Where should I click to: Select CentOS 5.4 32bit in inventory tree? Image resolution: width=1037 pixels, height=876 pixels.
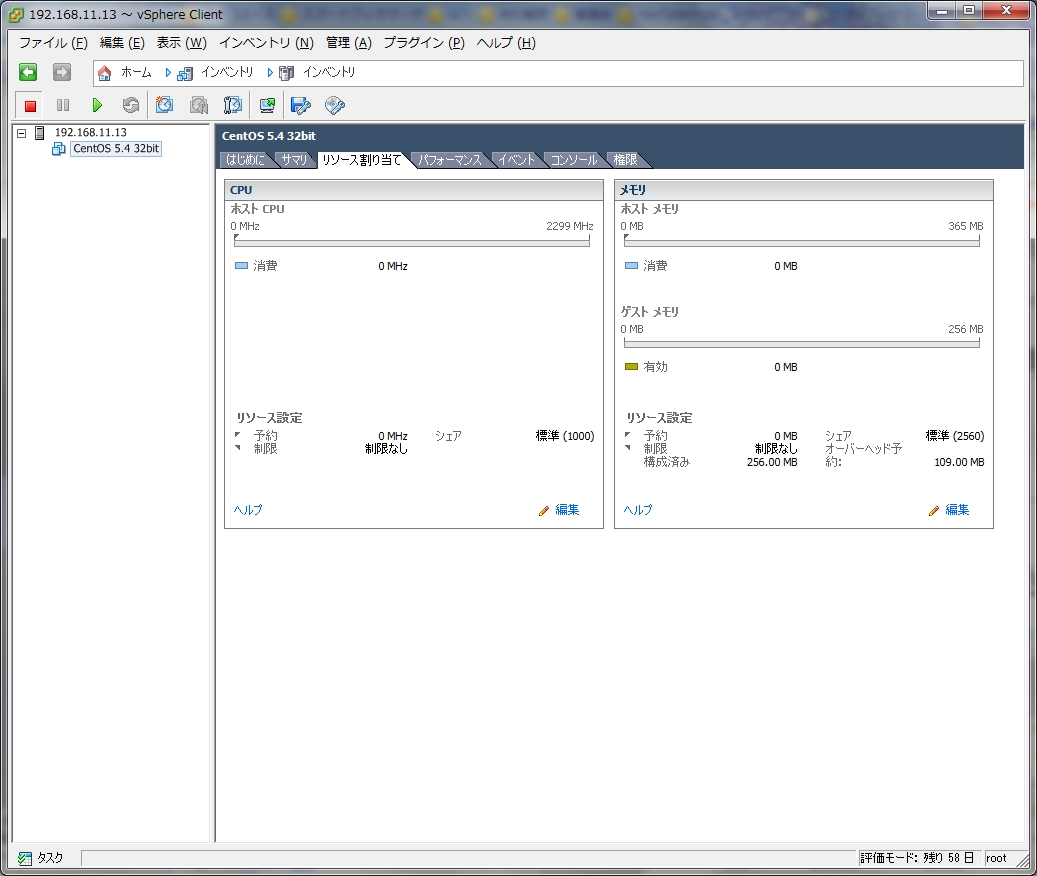pyautogui.click(x=116, y=149)
